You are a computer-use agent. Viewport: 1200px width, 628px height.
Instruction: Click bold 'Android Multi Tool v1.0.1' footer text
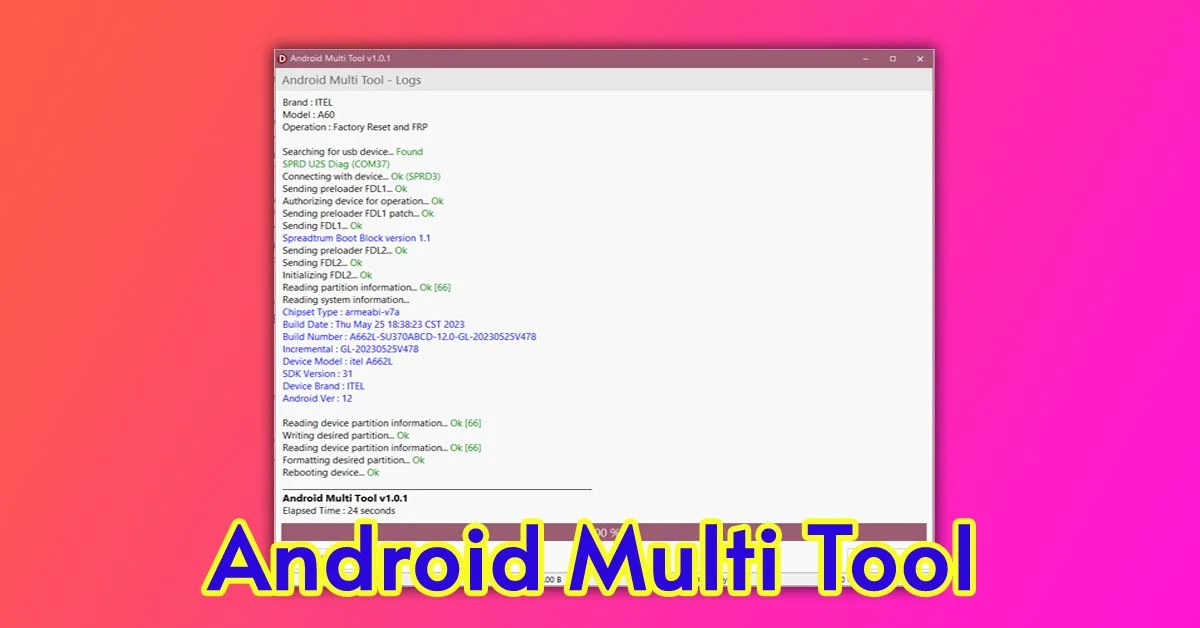click(345, 497)
